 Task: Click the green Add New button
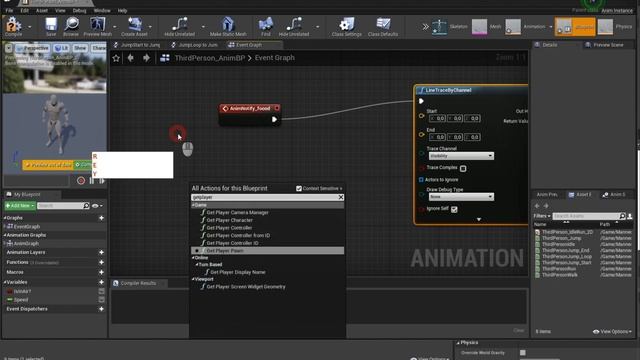click(x=20, y=206)
